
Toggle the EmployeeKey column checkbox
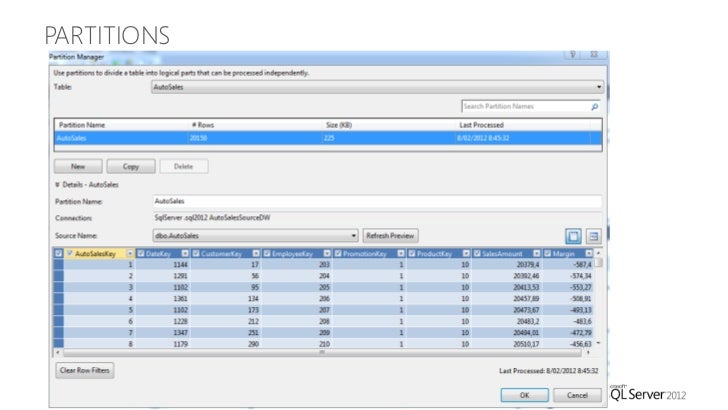267,254
